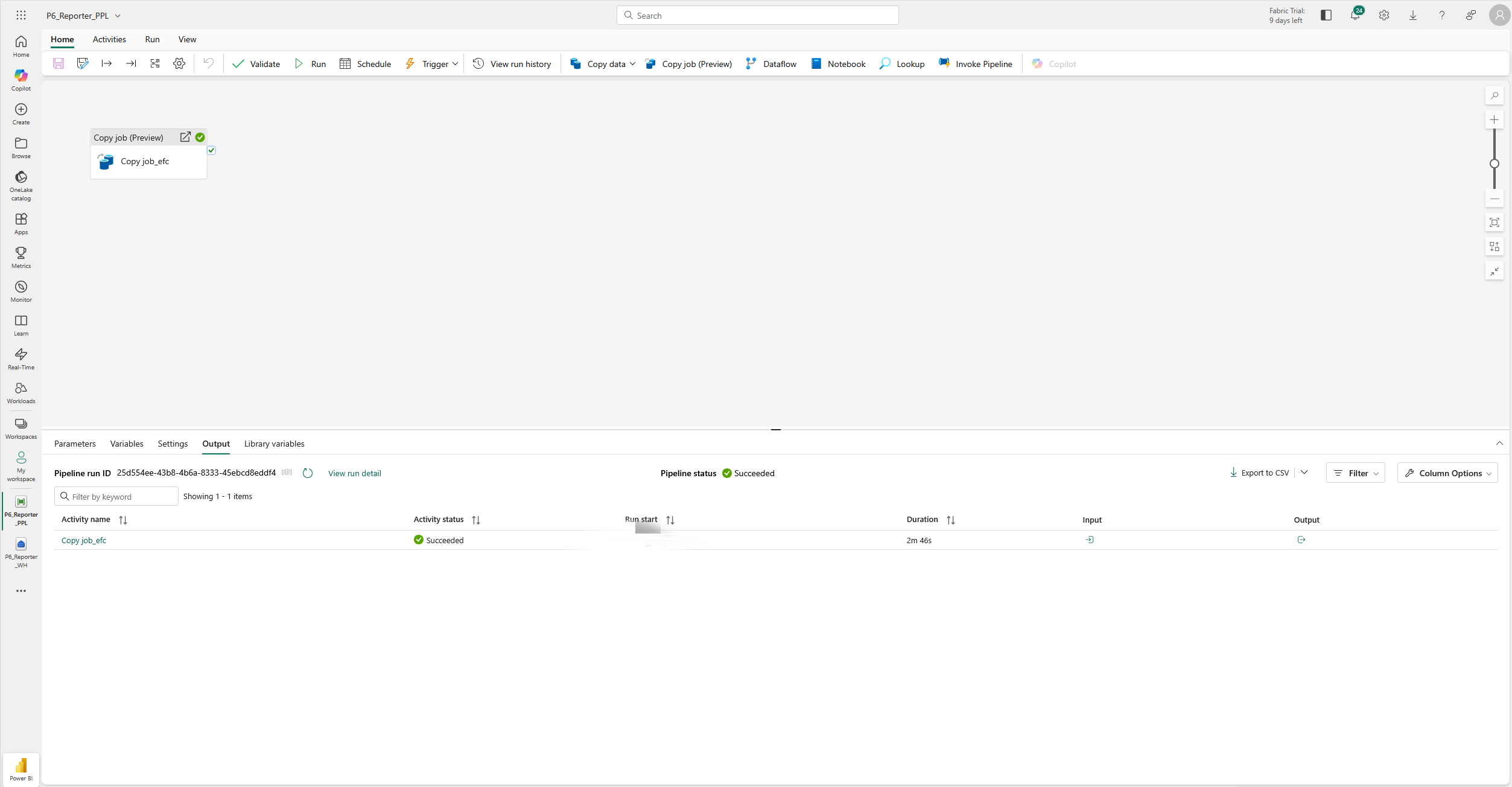This screenshot has height=787, width=1512.
Task: Toggle sort on Duration column
Action: point(950,520)
